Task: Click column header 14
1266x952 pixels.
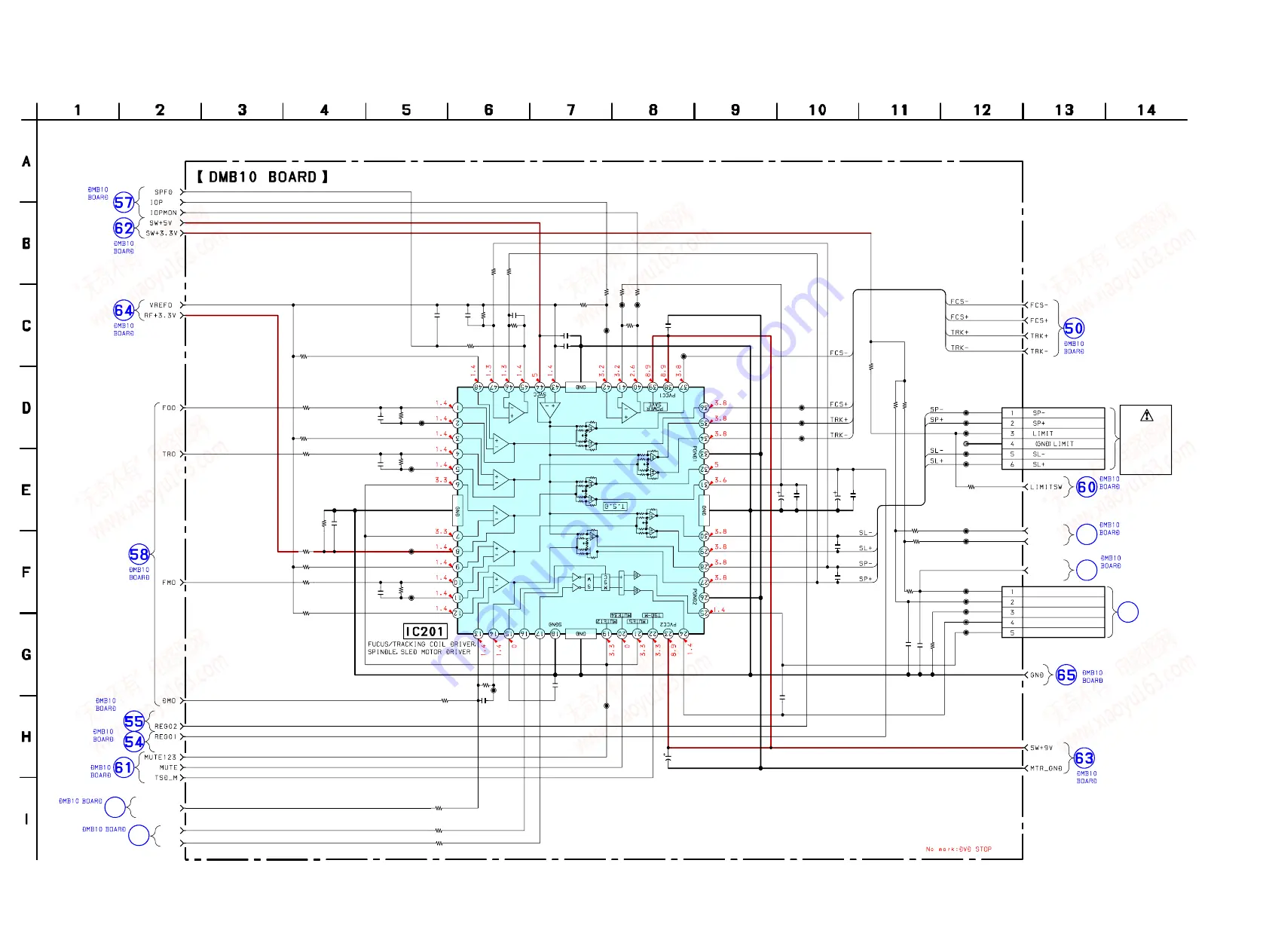Action: 1146,110
